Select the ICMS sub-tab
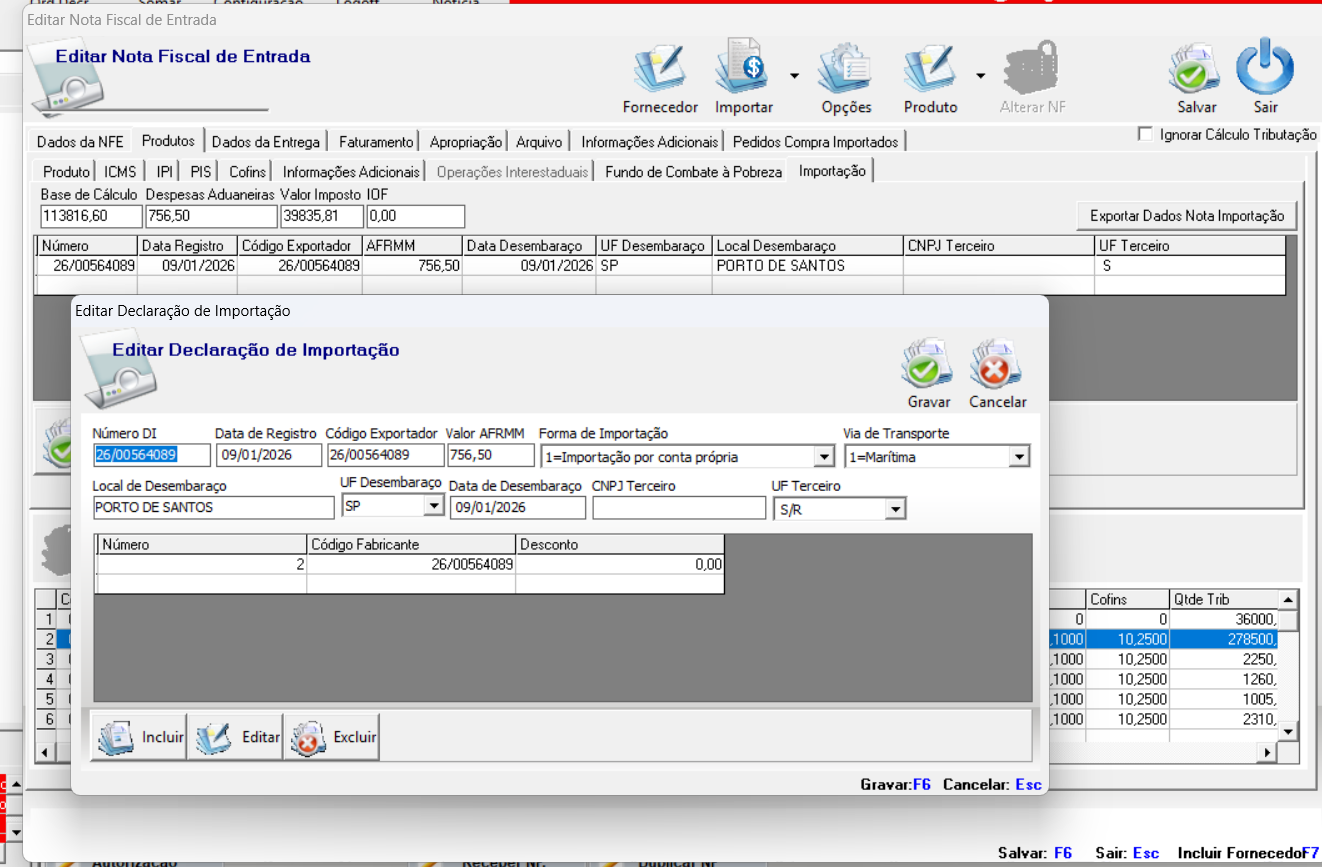This screenshot has height=867, width=1322. tap(120, 172)
